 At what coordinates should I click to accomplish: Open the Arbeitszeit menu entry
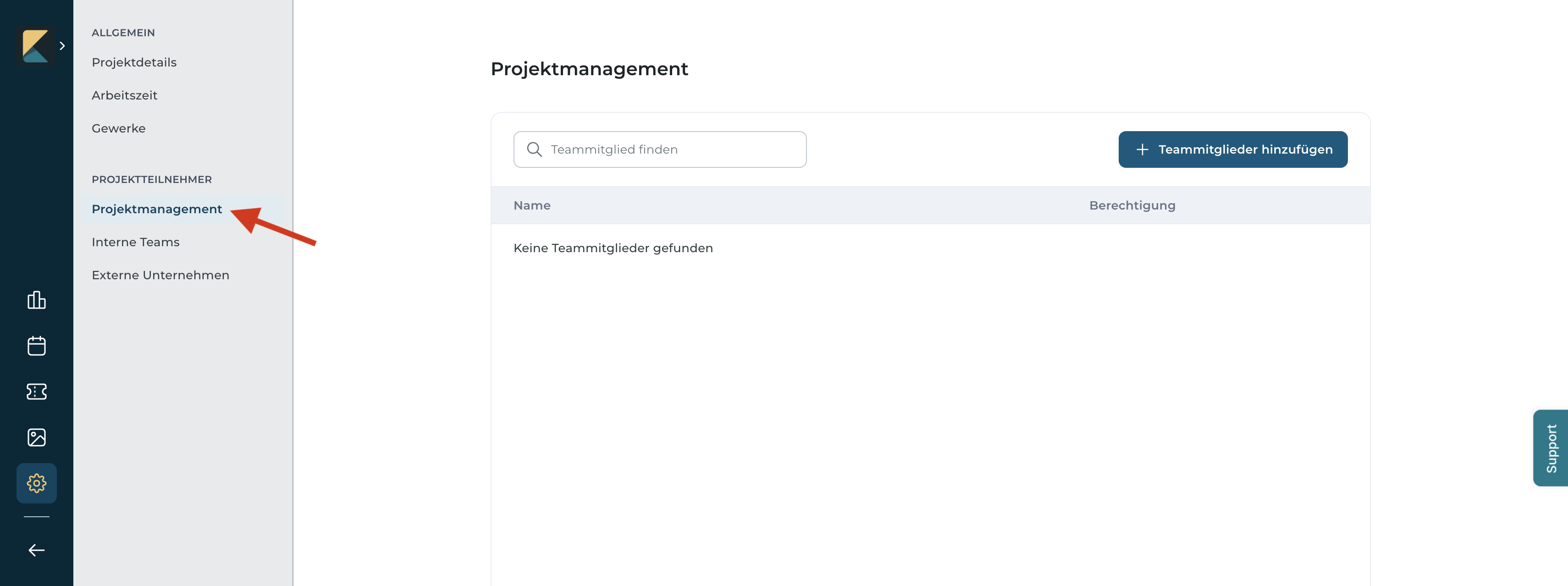pos(124,95)
